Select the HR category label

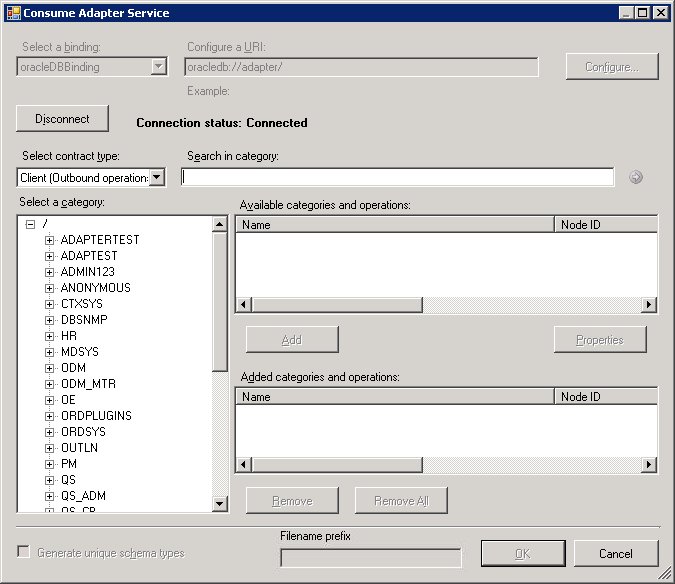point(69,336)
